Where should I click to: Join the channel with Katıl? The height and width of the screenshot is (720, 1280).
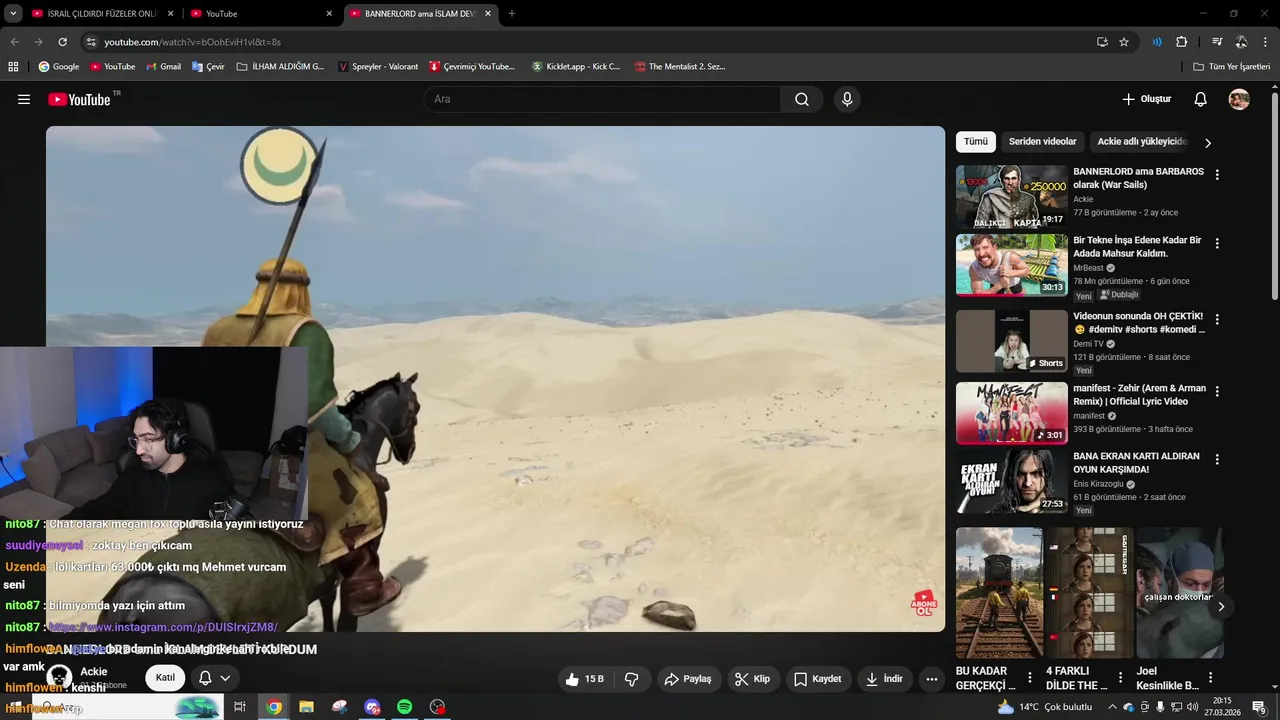coord(165,678)
